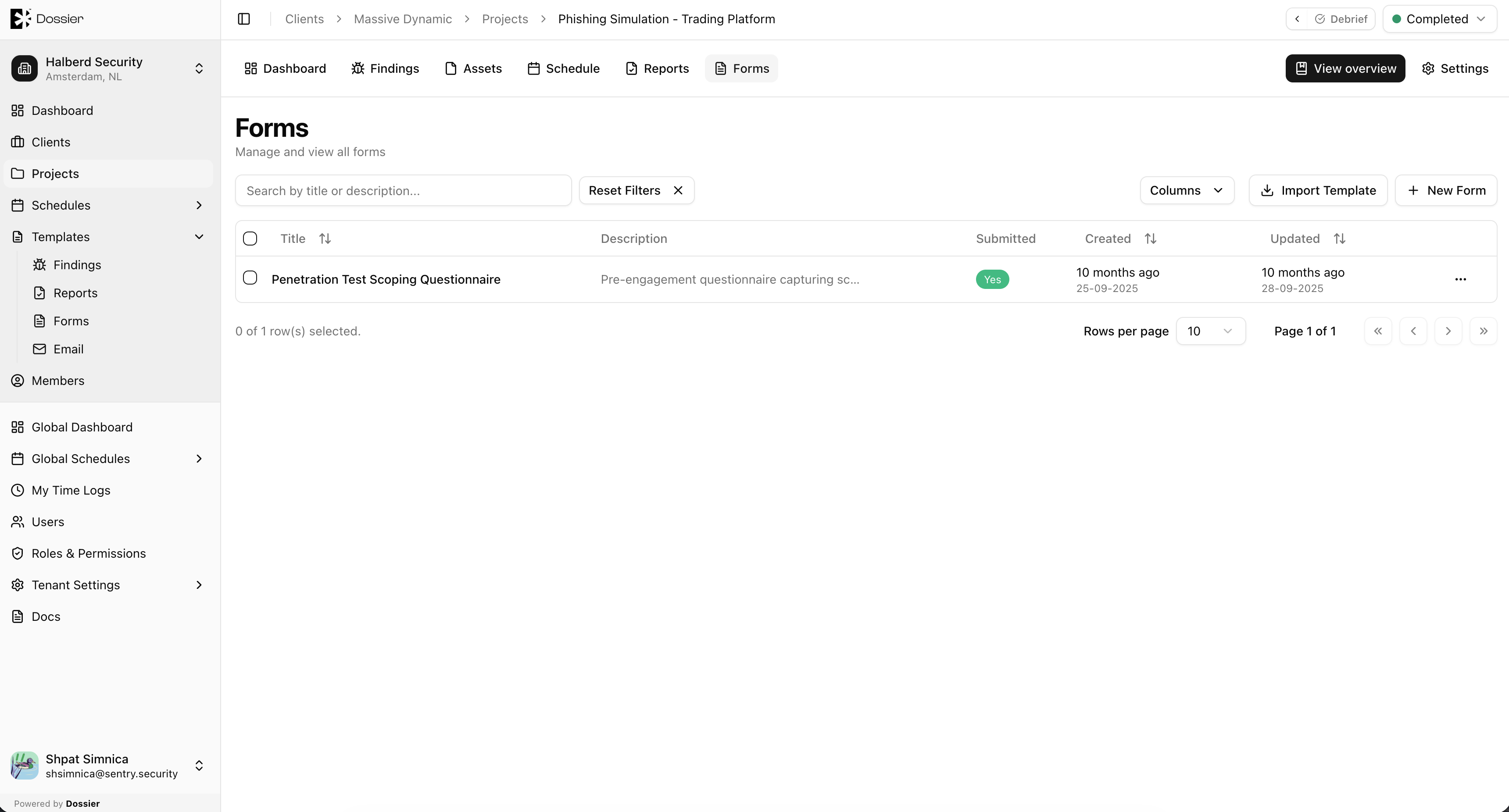Sort by Updated column arrows
The height and width of the screenshot is (812, 1509).
click(1339, 238)
